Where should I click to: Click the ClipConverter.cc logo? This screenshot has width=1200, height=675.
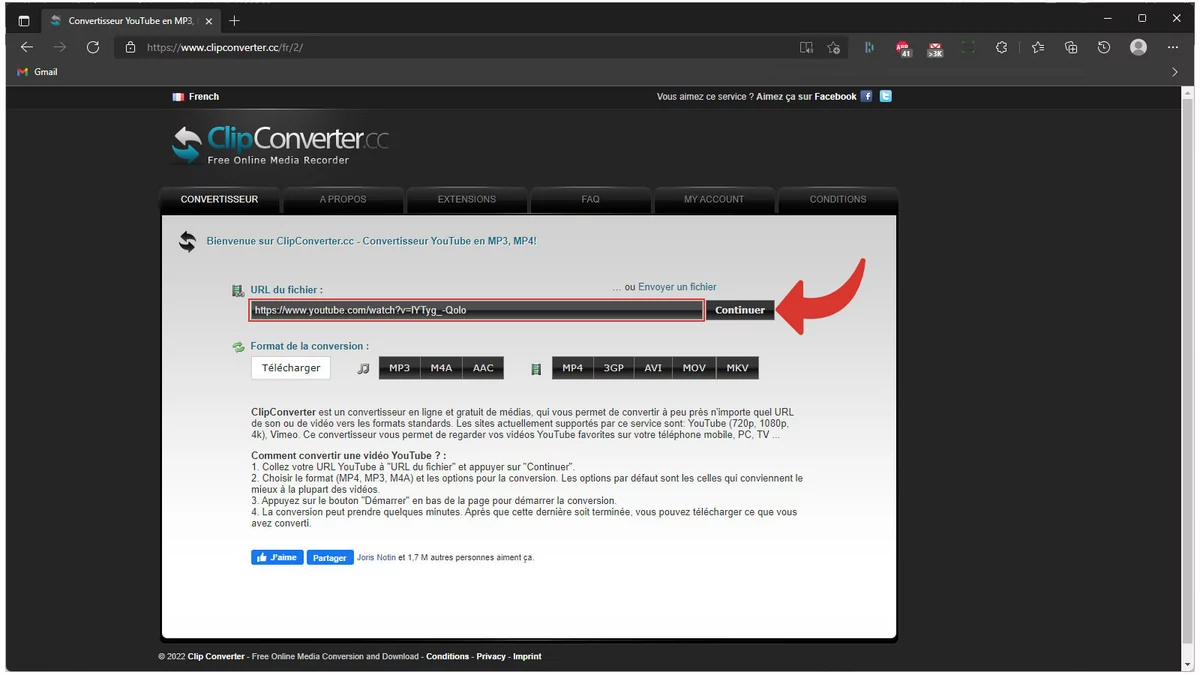click(280, 145)
